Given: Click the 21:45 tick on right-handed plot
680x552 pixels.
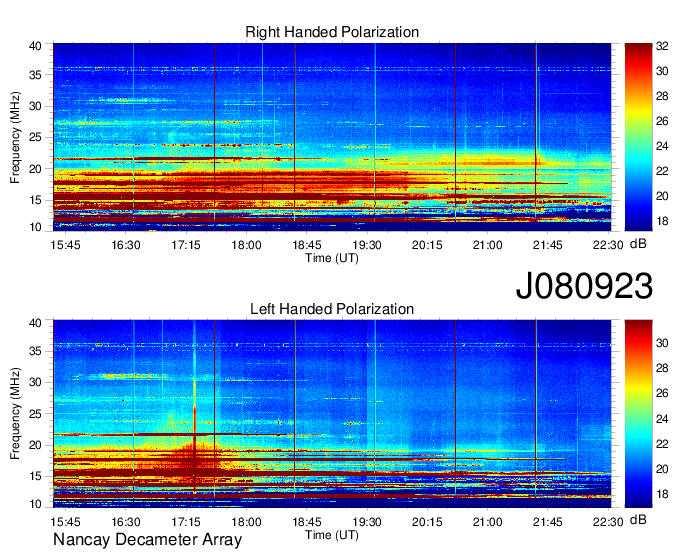Looking at the screenshot, I should pyautogui.click(x=548, y=245).
